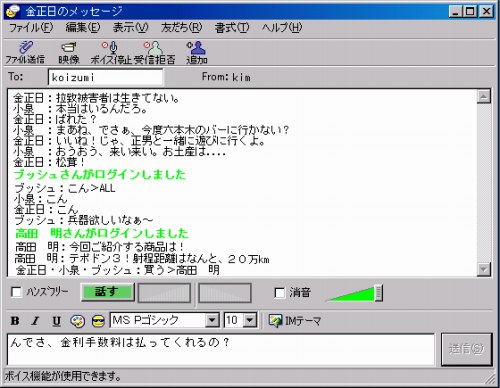Click the ファイル送信 paperclip icon
500x388 pixels.
click(25, 47)
